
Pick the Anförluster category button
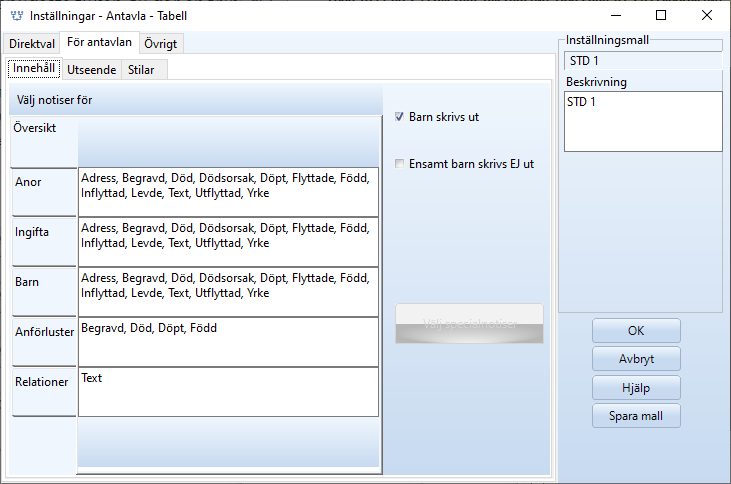coord(43,342)
